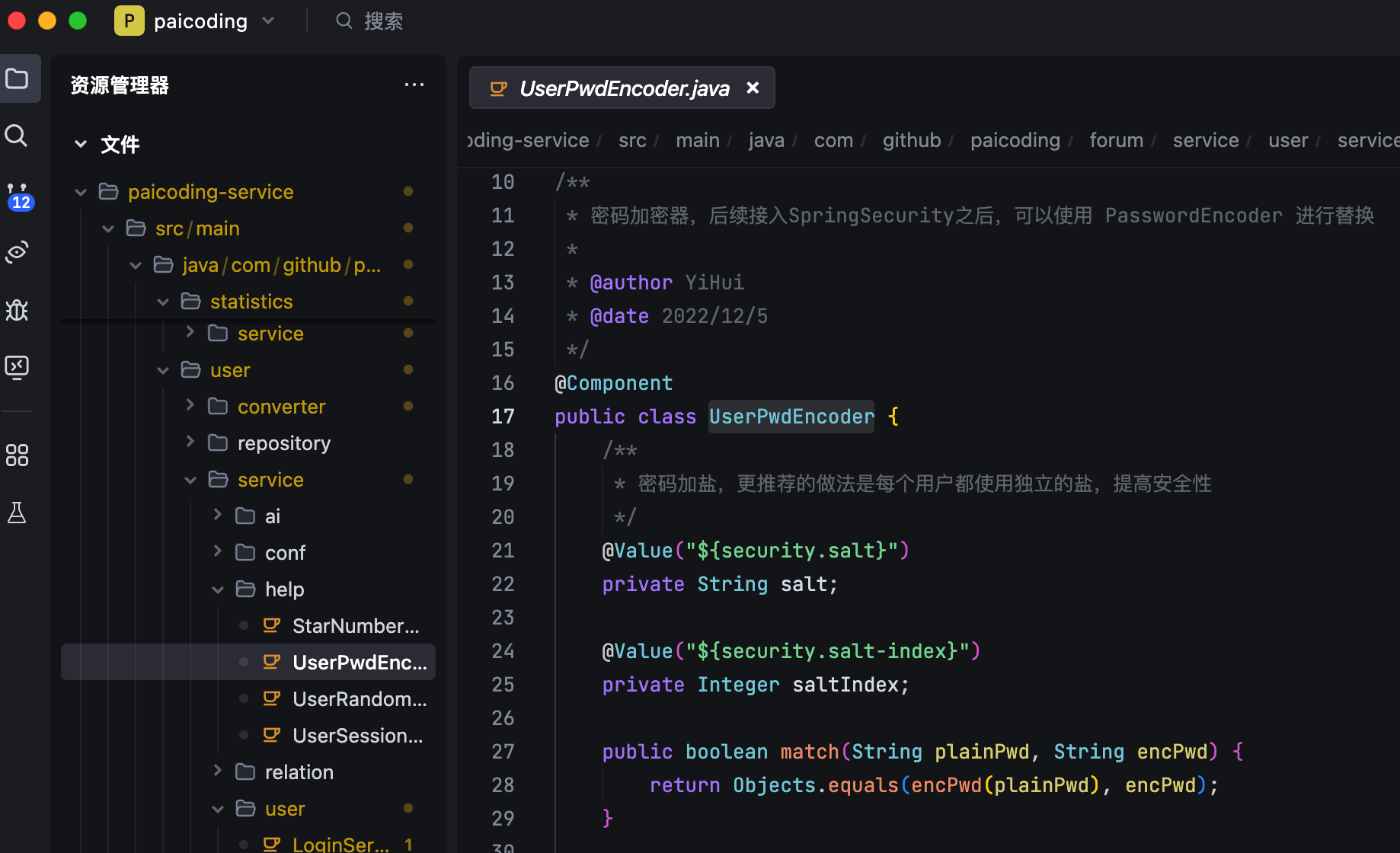Open the remote terminal screen icon
Image resolution: width=1400 pixels, height=853 pixels.
(x=17, y=367)
